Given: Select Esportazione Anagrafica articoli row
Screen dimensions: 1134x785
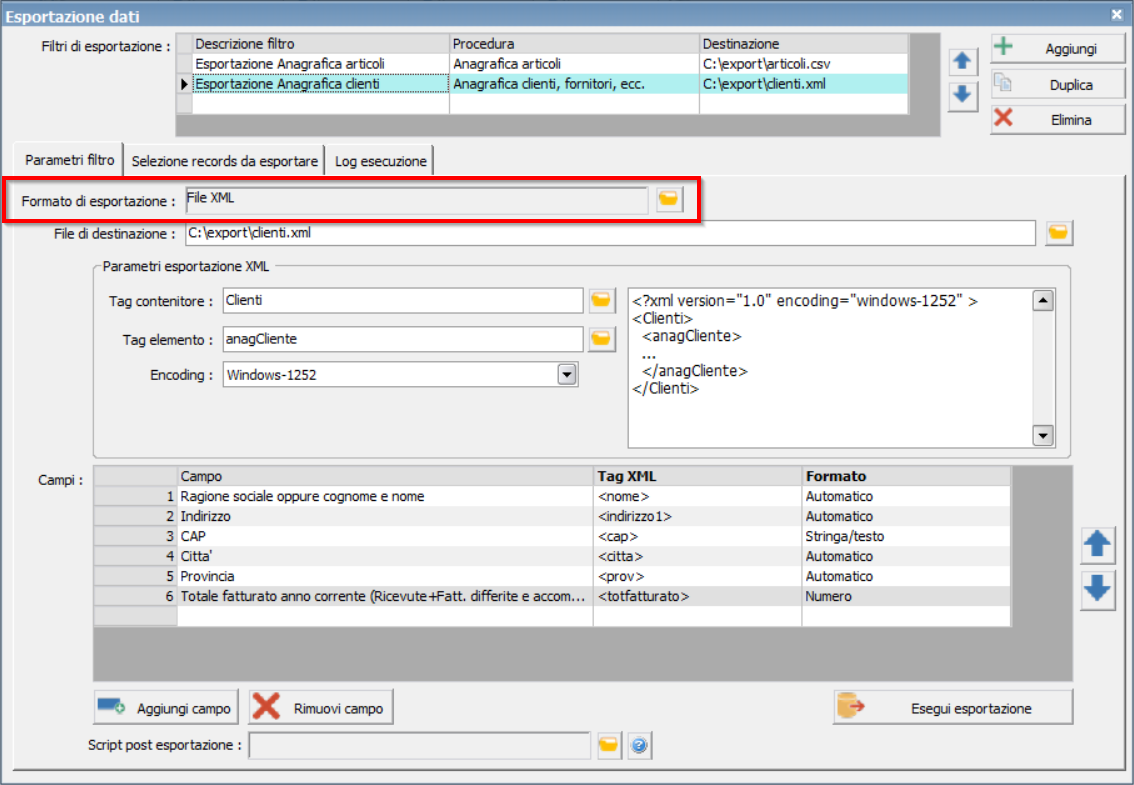Looking at the screenshot, I should [542, 64].
